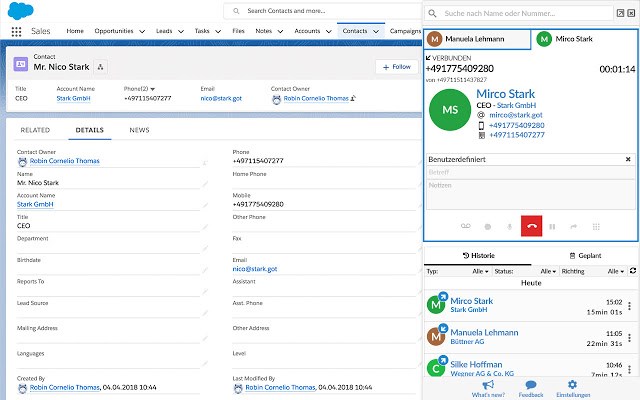Click the MS avatar in the call panel
The height and width of the screenshot is (400, 640).
pos(450,110)
